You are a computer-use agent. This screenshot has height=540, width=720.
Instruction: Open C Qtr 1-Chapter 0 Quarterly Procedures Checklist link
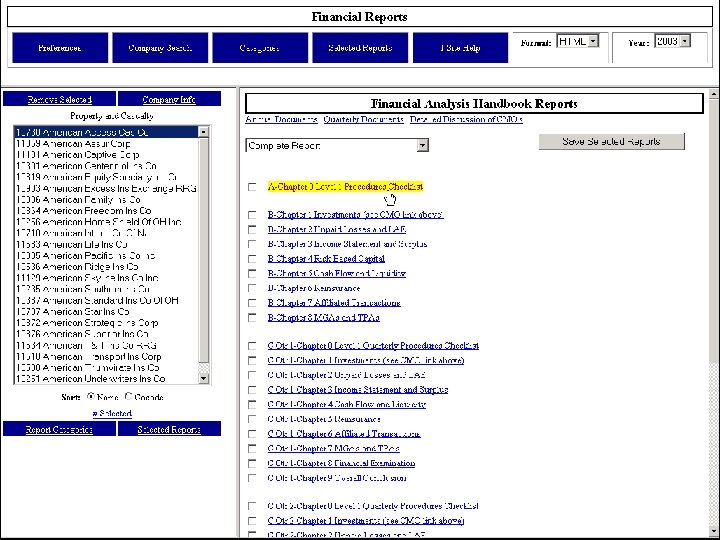(x=373, y=345)
